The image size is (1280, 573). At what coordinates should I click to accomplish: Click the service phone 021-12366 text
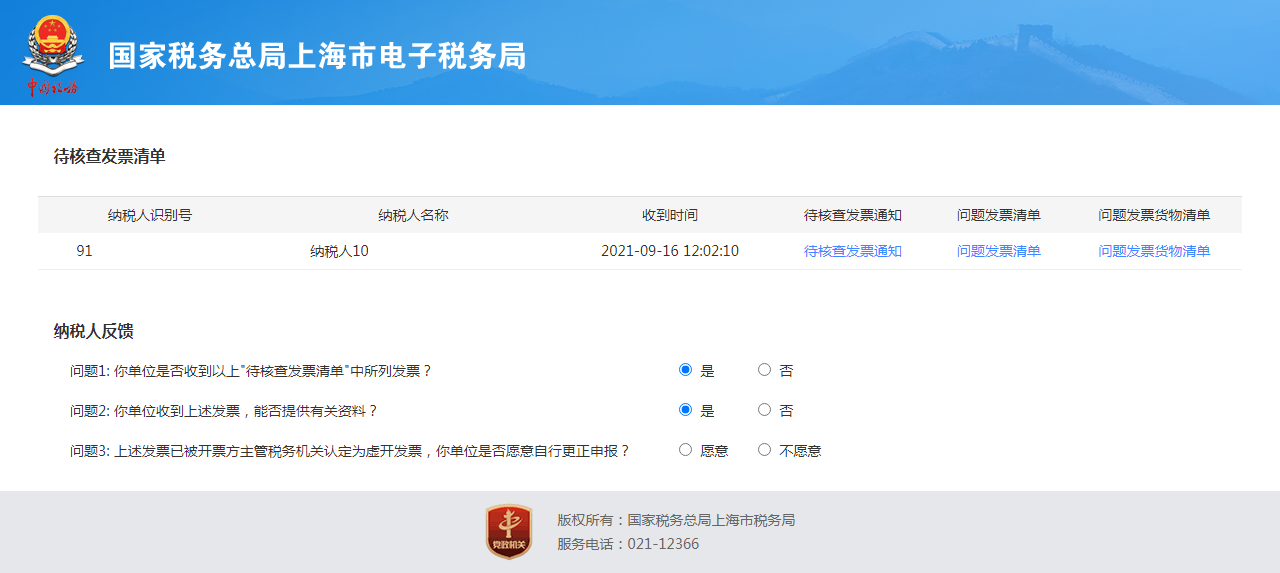(663, 544)
